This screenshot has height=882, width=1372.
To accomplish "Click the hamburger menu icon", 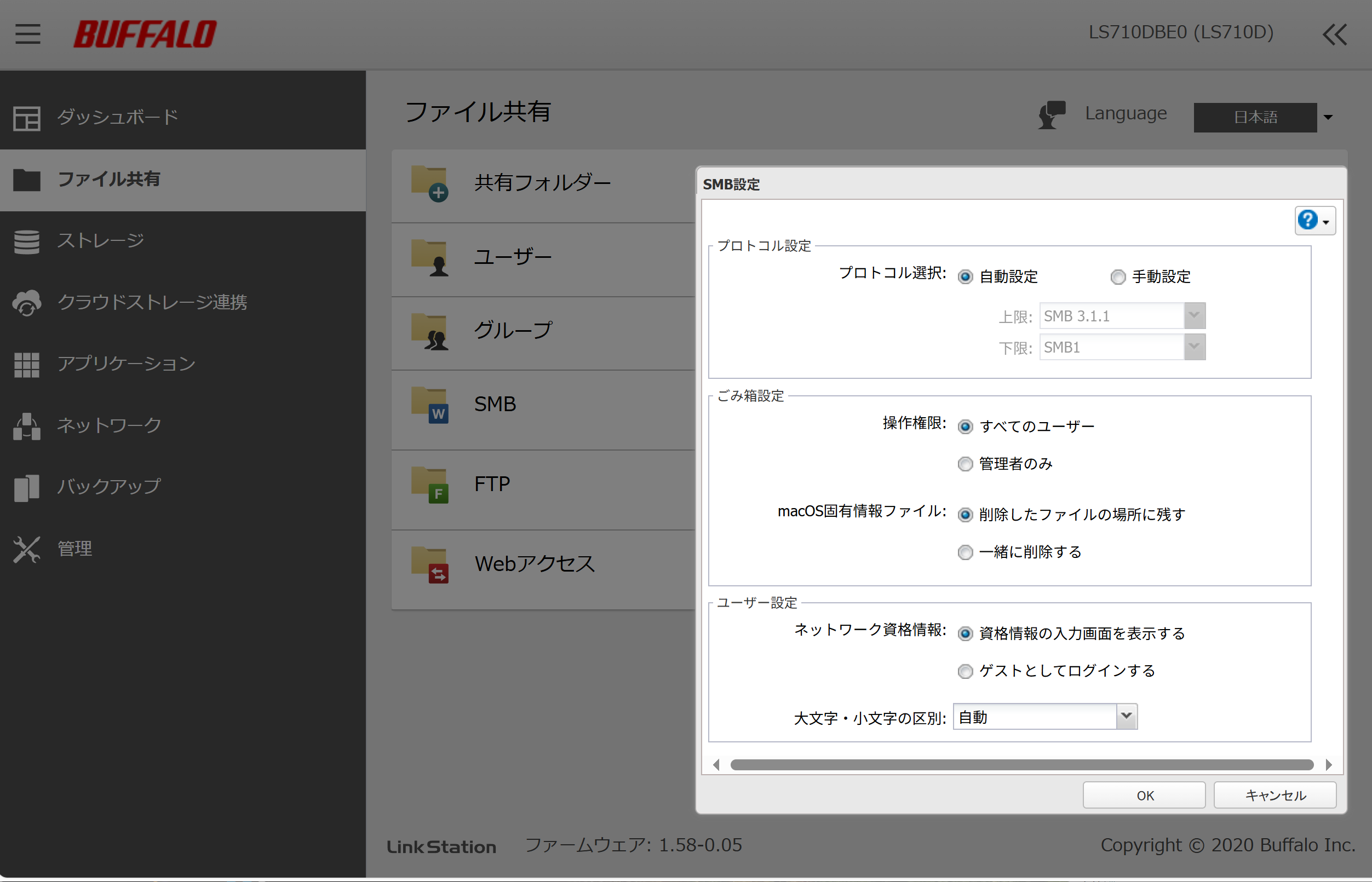I will coord(27,34).
